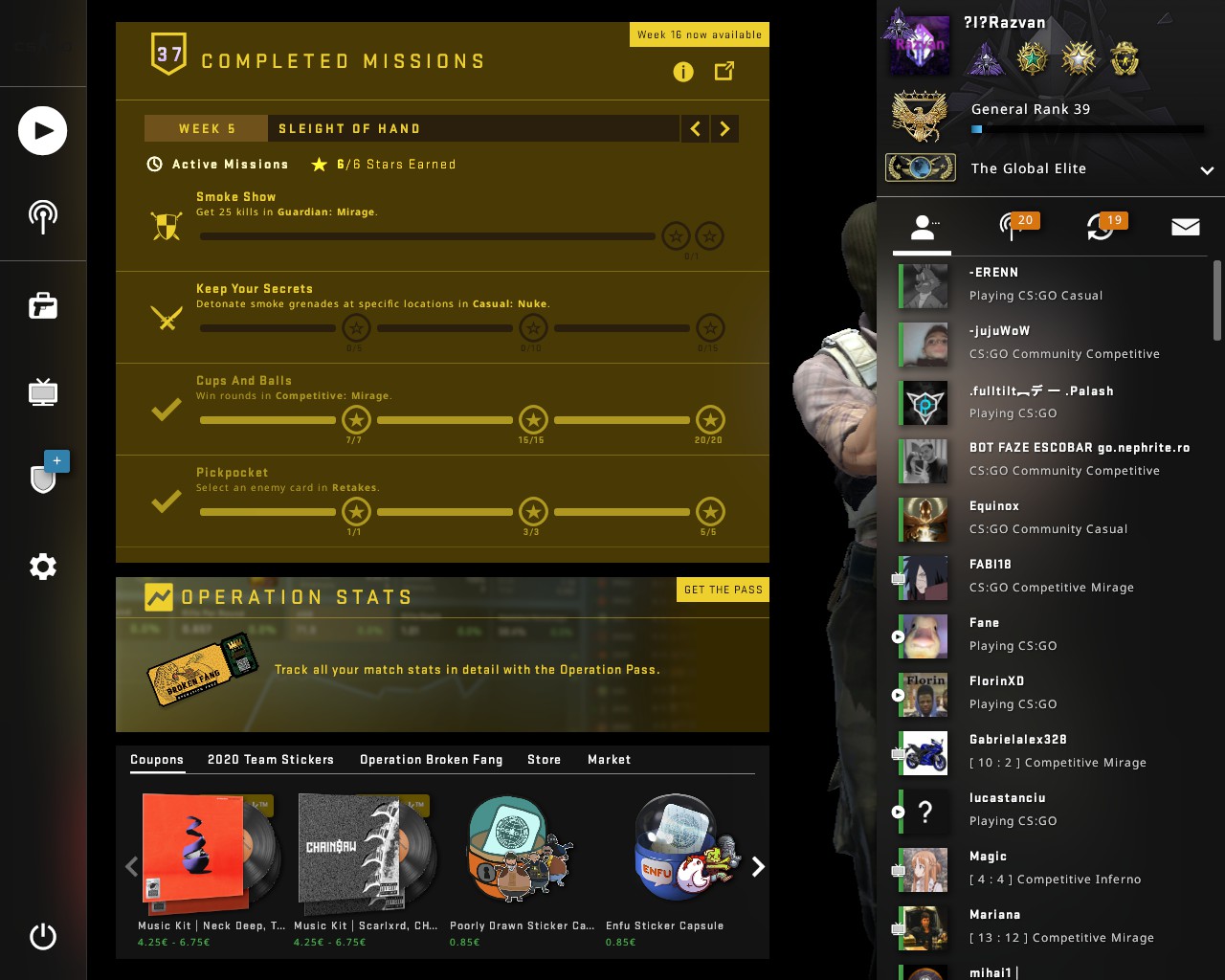The image size is (1225, 980).
Task: Switch to the Market tab
Action: coord(610,760)
